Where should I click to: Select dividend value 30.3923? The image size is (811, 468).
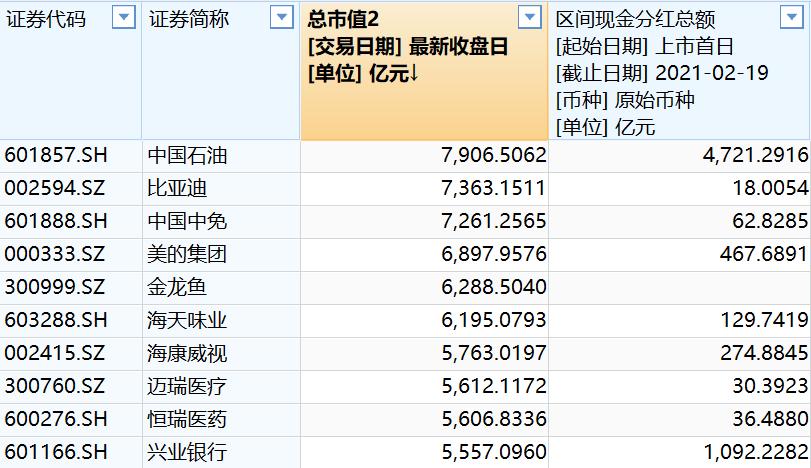[x=771, y=386]
